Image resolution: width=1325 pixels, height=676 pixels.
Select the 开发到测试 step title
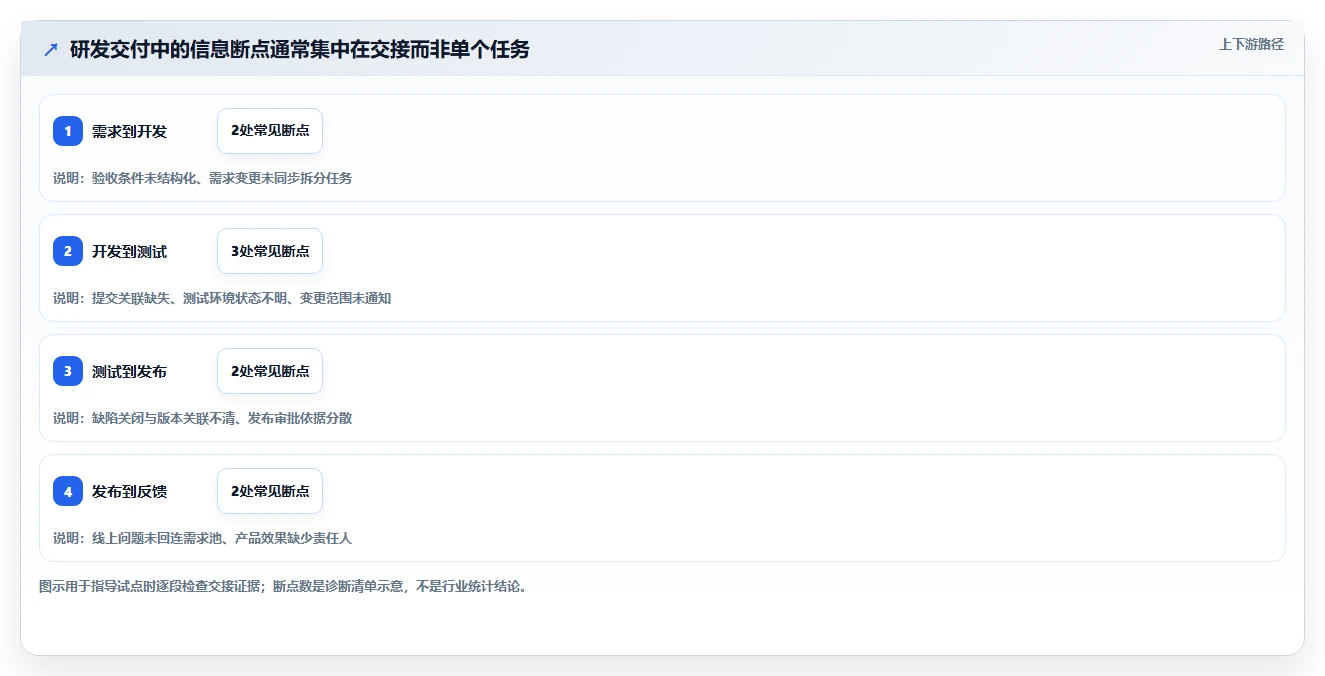point(129,251)
